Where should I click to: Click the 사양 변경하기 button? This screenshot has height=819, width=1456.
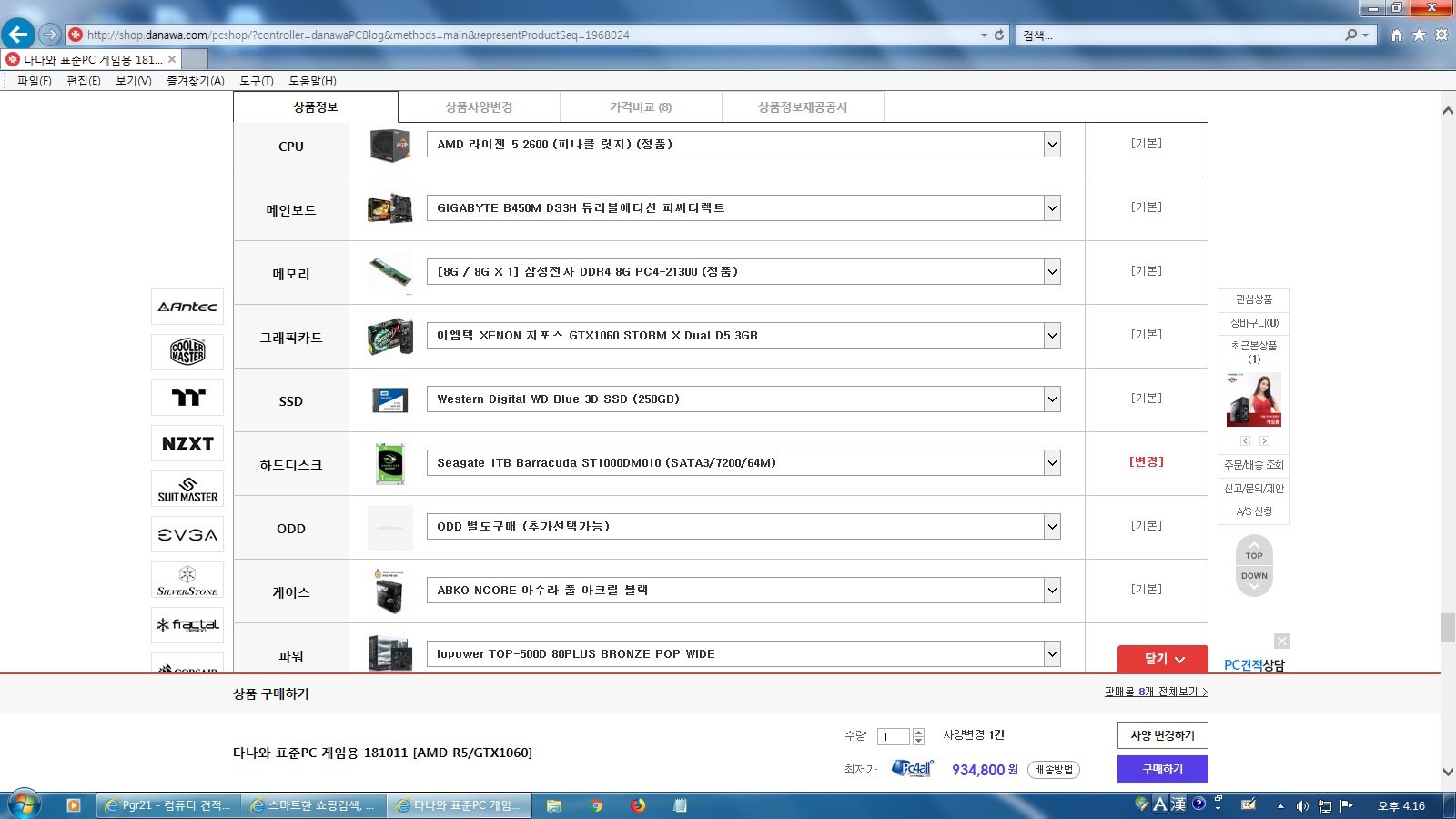[x=1163, y=735]
